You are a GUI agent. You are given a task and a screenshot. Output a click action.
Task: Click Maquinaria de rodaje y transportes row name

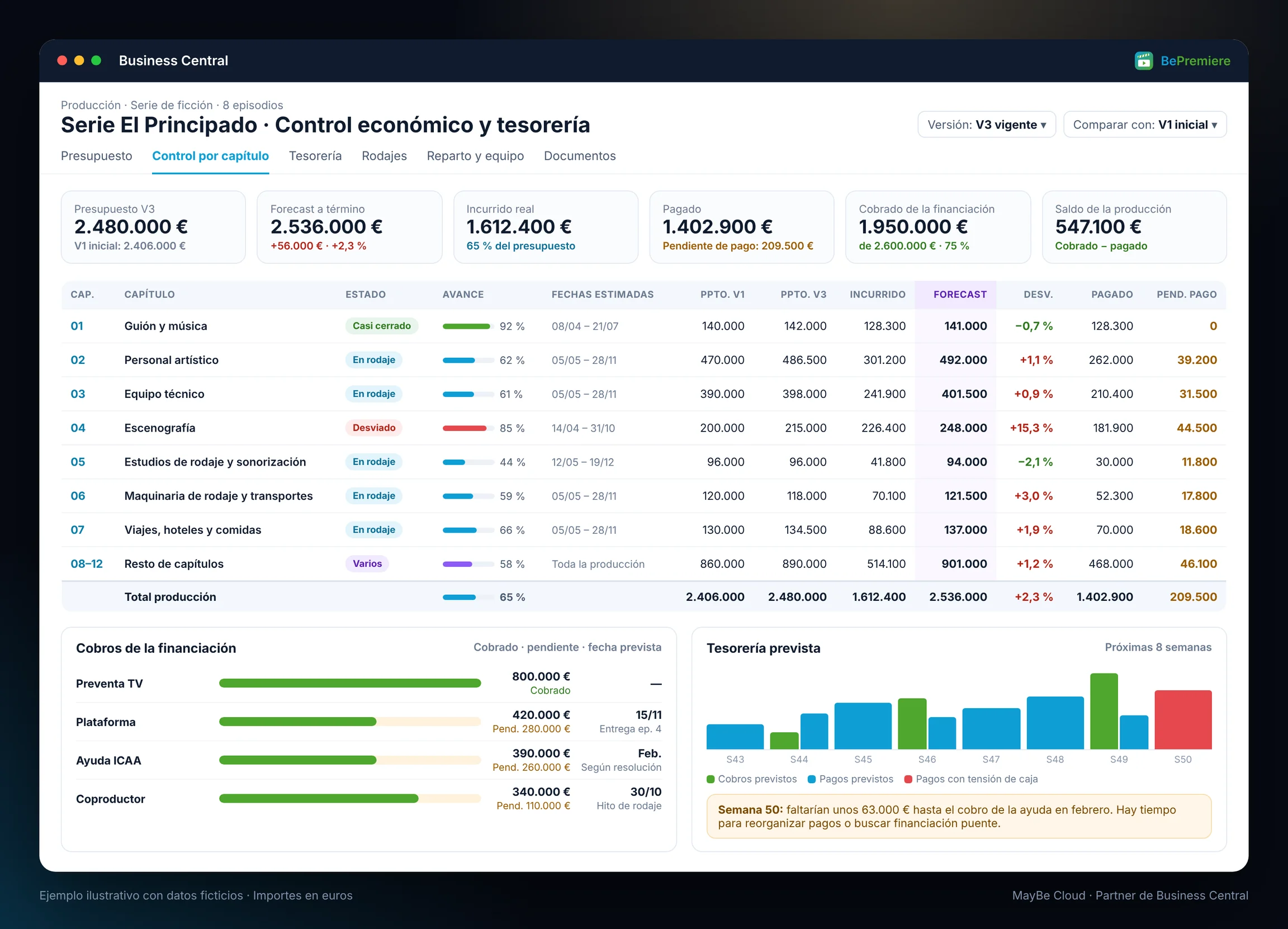(219, 496)
